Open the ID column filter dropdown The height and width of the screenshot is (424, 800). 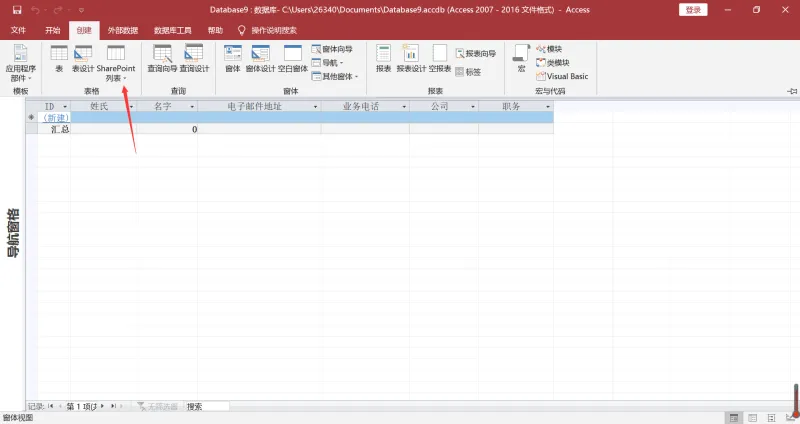click(x=65, y=107)
